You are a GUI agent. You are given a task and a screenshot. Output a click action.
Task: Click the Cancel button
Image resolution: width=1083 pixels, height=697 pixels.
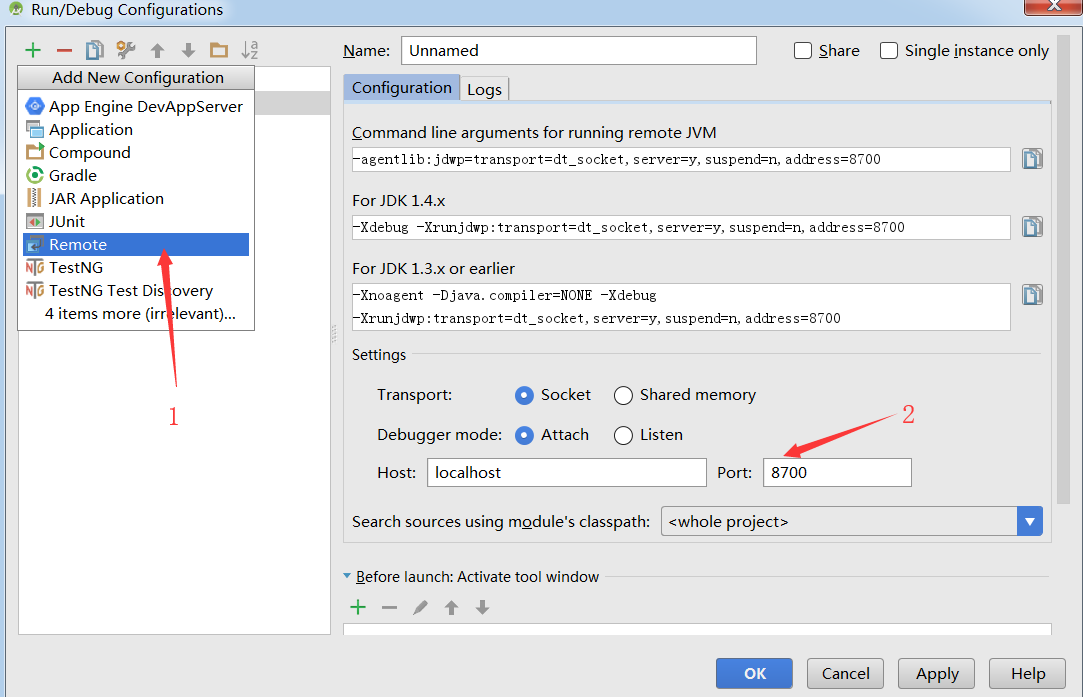coord(845,674)
